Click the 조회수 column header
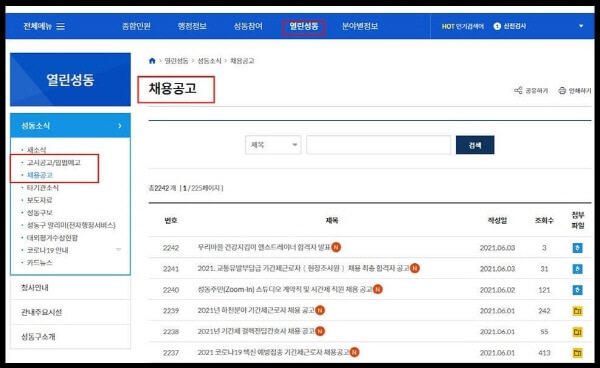Screen dimensions: 600x368 click(x=544, y=220)
